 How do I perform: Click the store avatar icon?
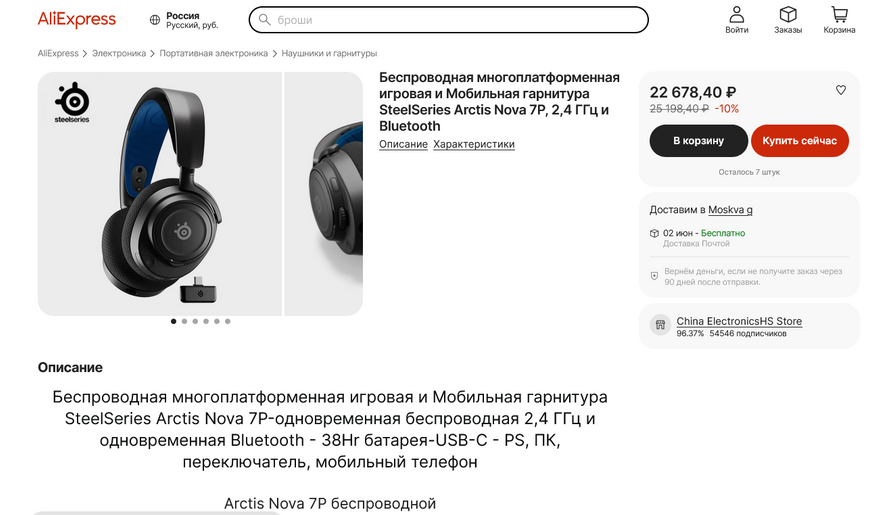coord(659,324)
